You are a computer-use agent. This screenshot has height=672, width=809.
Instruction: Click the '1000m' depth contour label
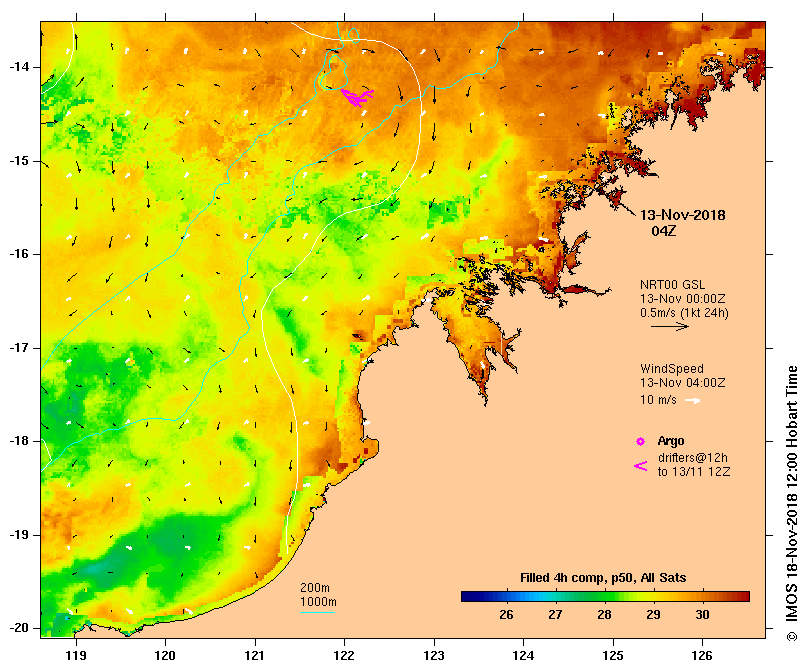coord(318,602)
